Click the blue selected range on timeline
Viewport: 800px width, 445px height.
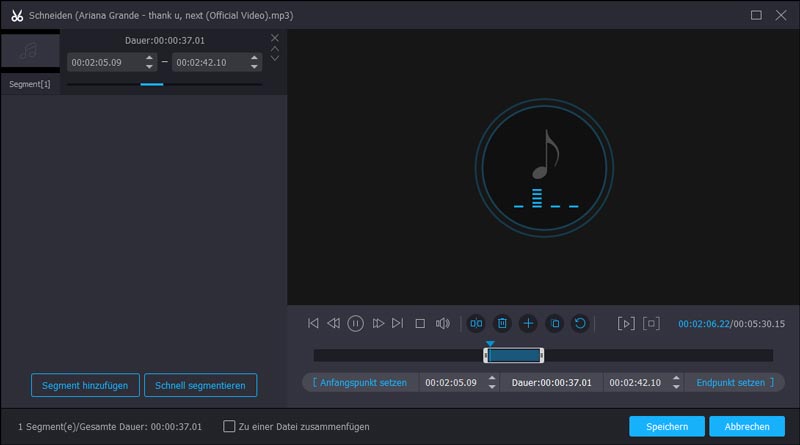tap(514, 355)
